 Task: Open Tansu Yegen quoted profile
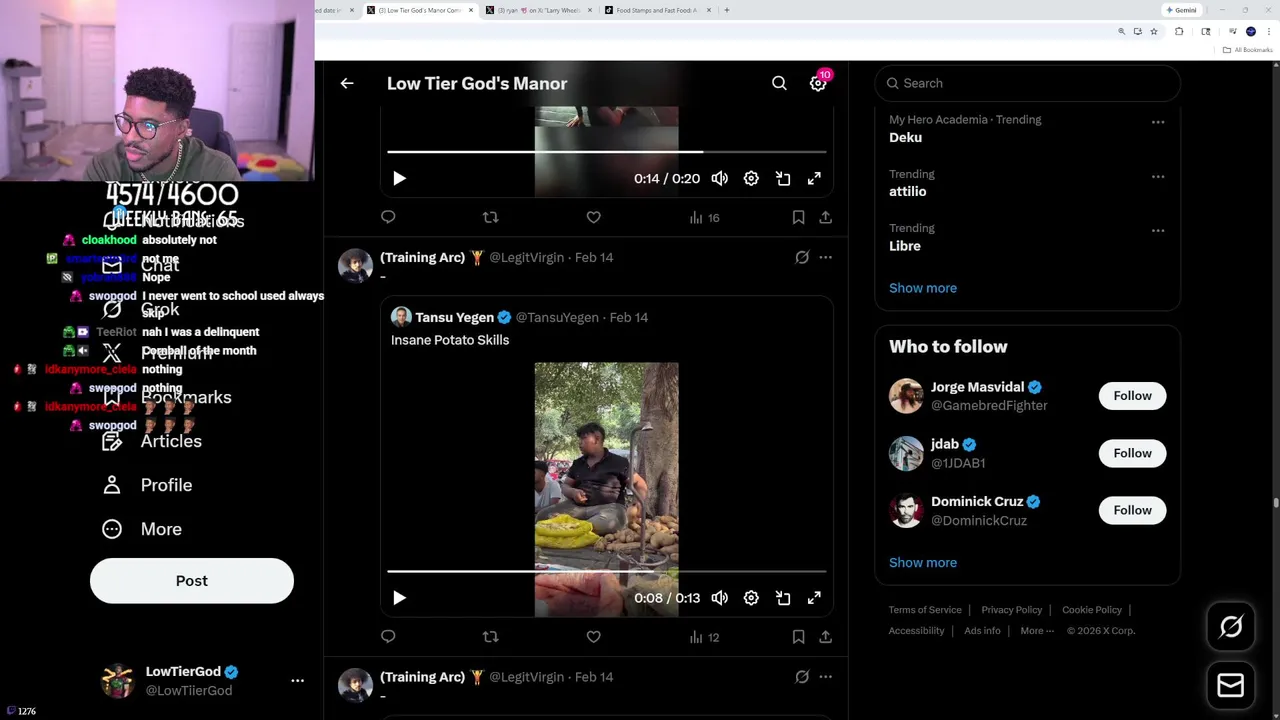pos(454,317)
